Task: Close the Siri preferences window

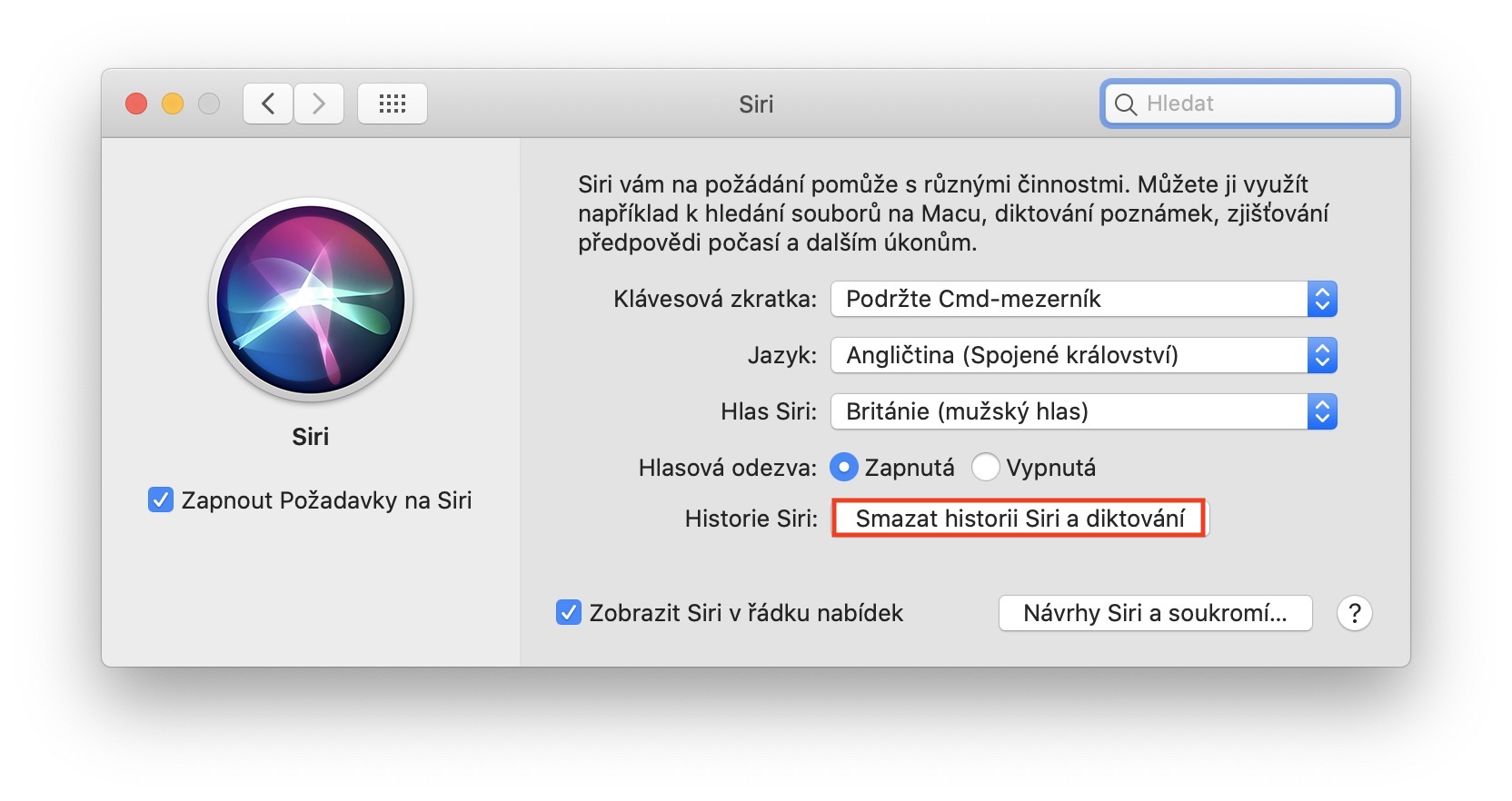Action: pyautogui.click(x=136, y=104)
